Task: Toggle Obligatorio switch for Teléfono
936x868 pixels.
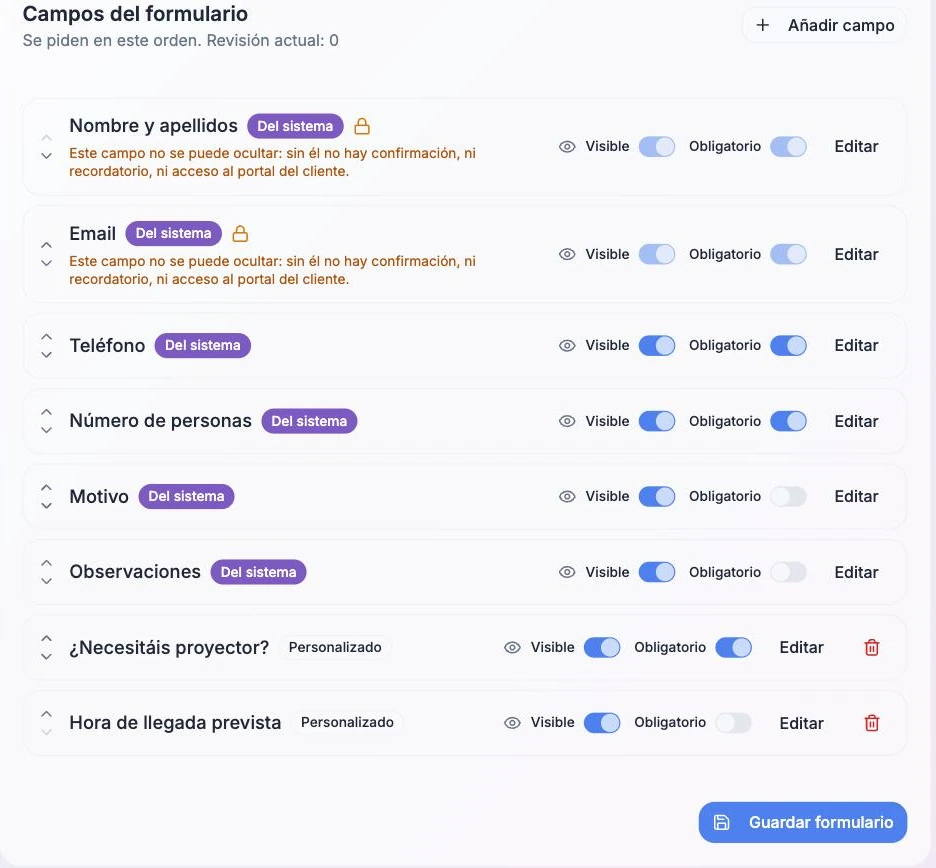Action: [x=788, y=346]
